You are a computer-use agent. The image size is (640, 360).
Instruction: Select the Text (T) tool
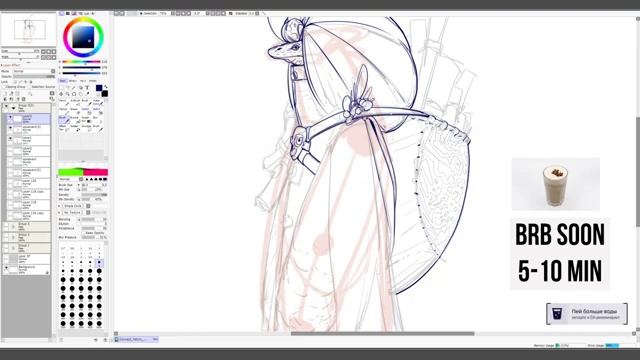[x=87, y=88]
